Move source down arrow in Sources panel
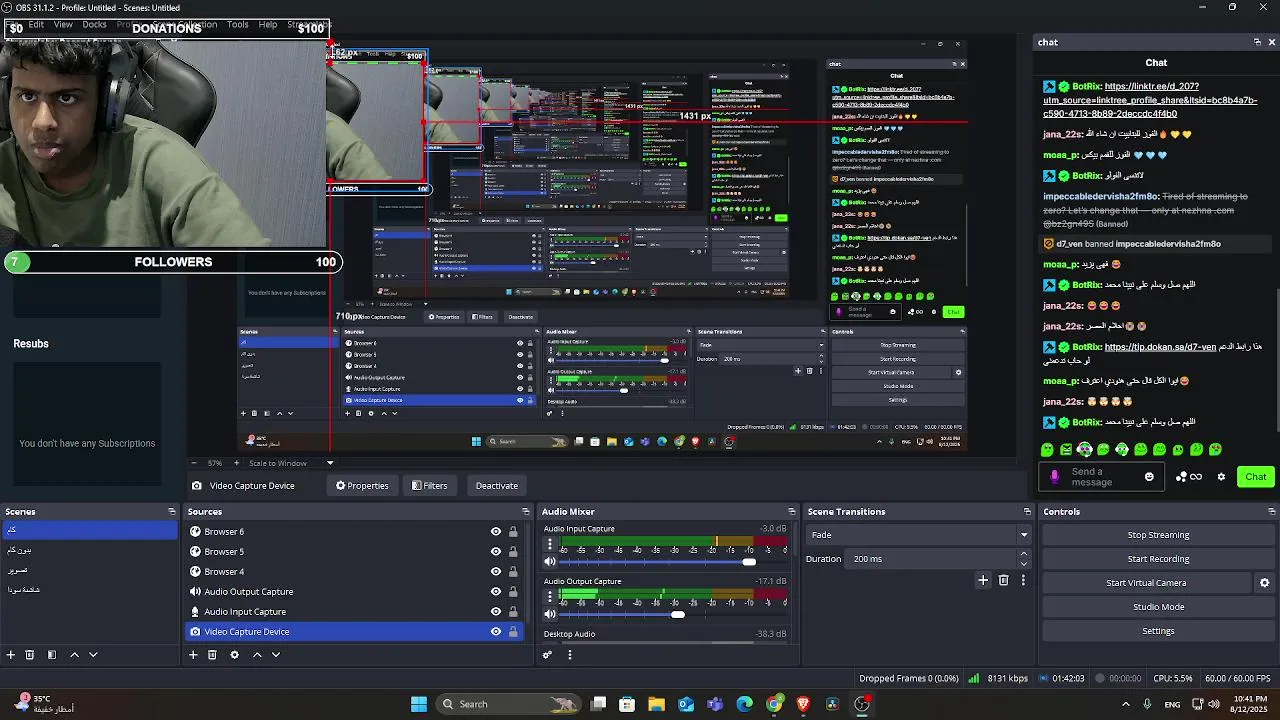The width and height of the screenshot is (1280, 720). click(276, 655)
